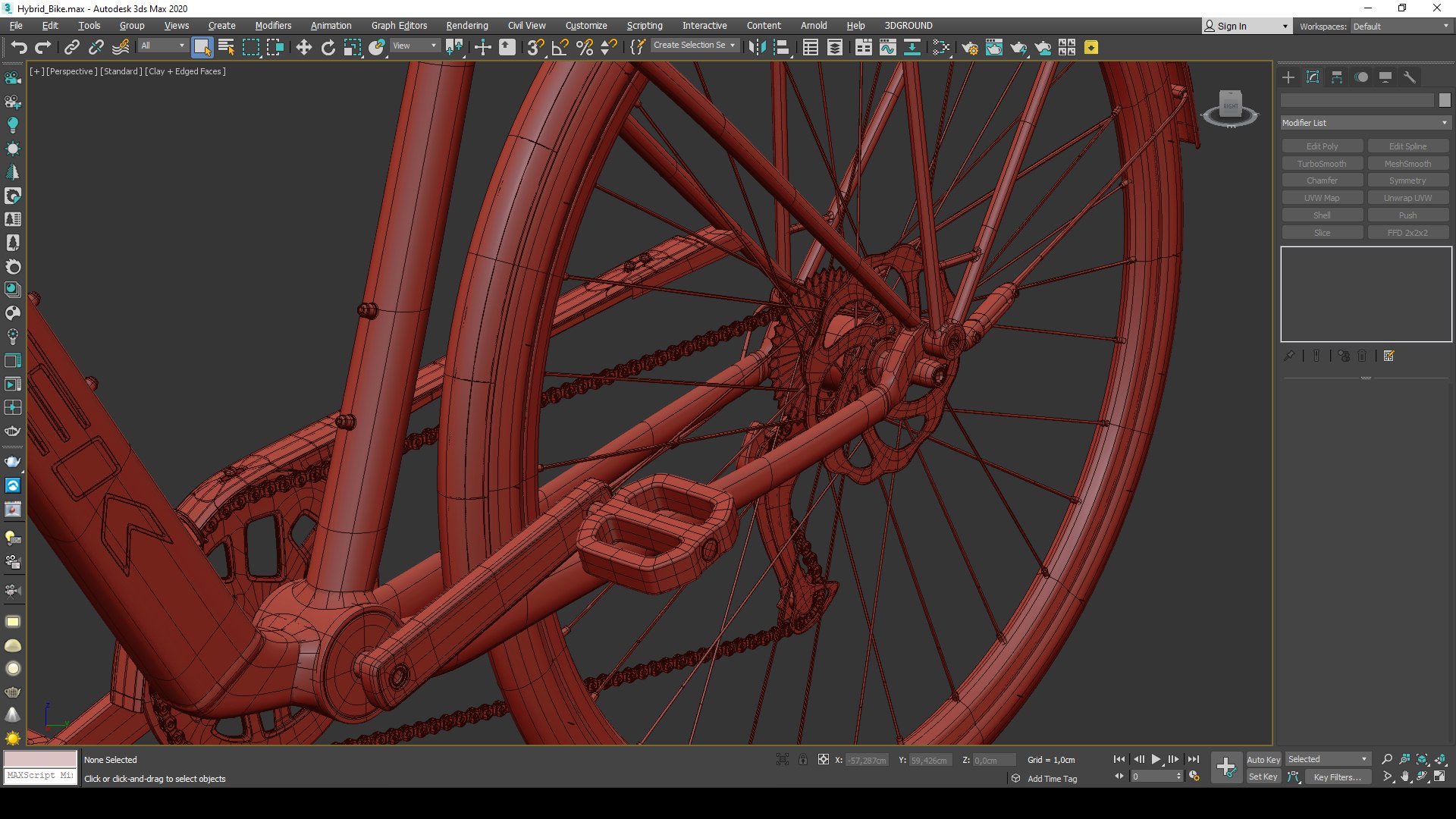Select the Scale tool
1456x819 pixels.
352,47
